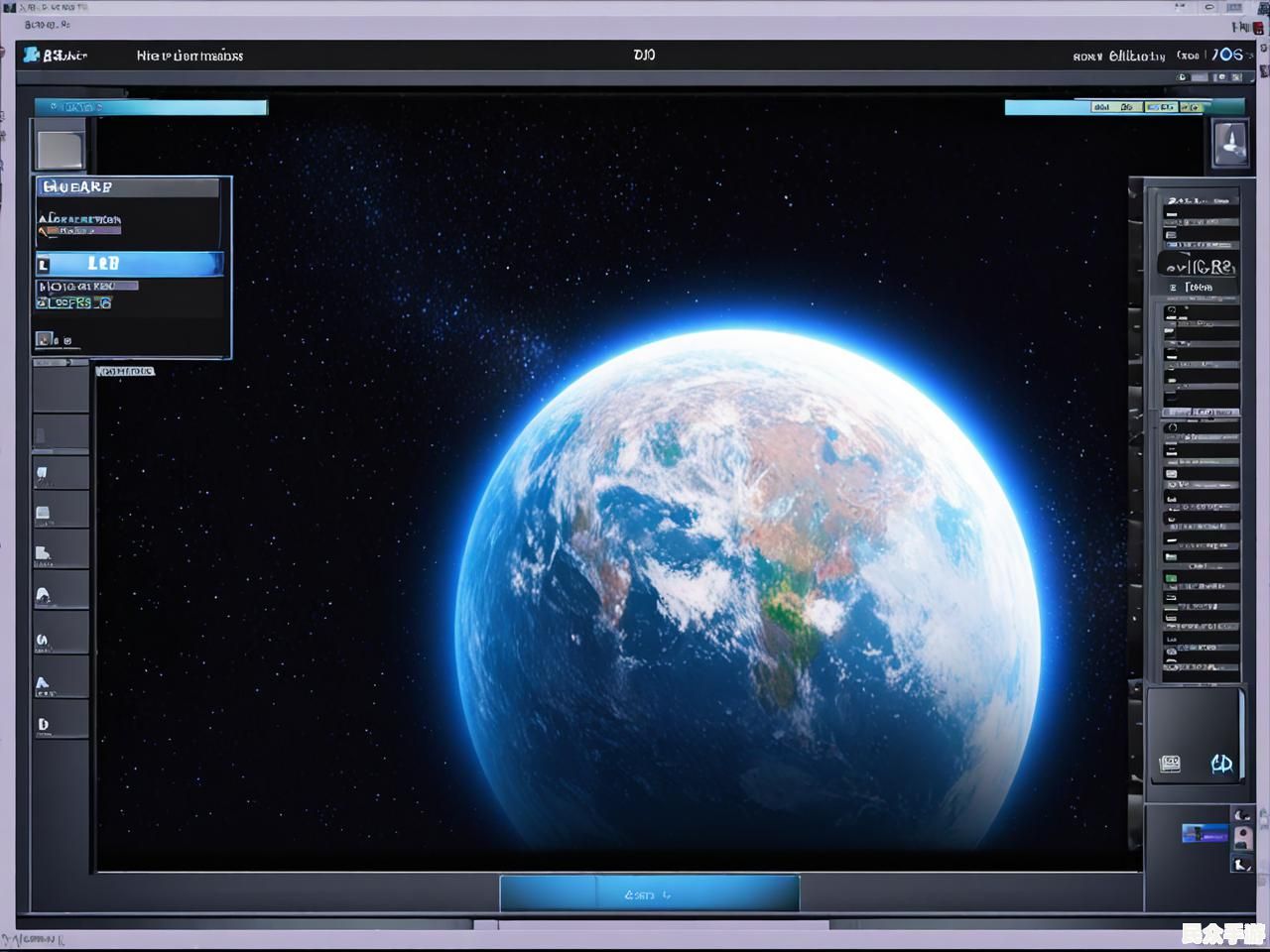
Task: Open the menu text beside the app logo
Action: point(190,56)
